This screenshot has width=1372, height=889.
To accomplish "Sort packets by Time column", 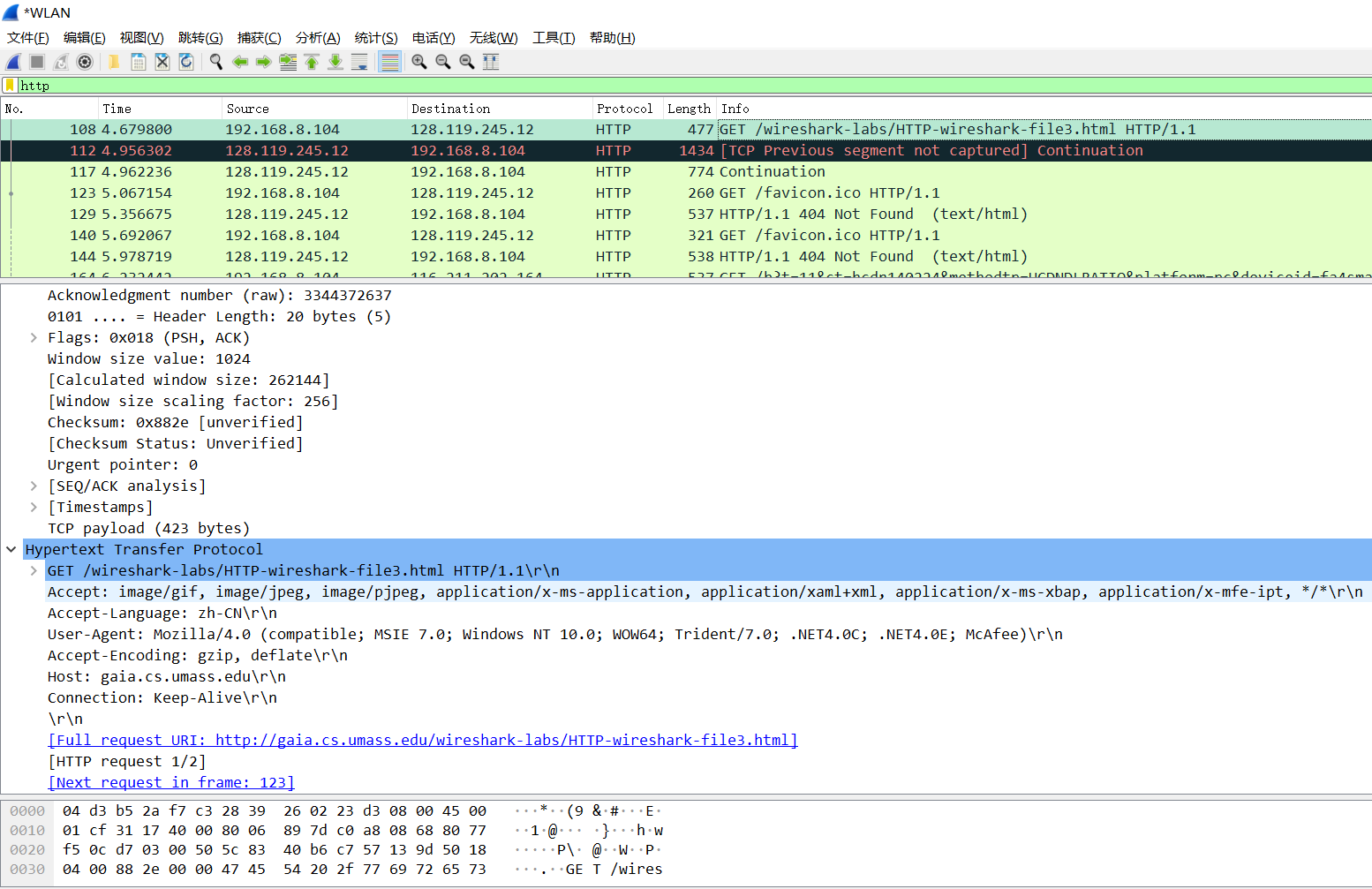I will click(x=159, y=109).
